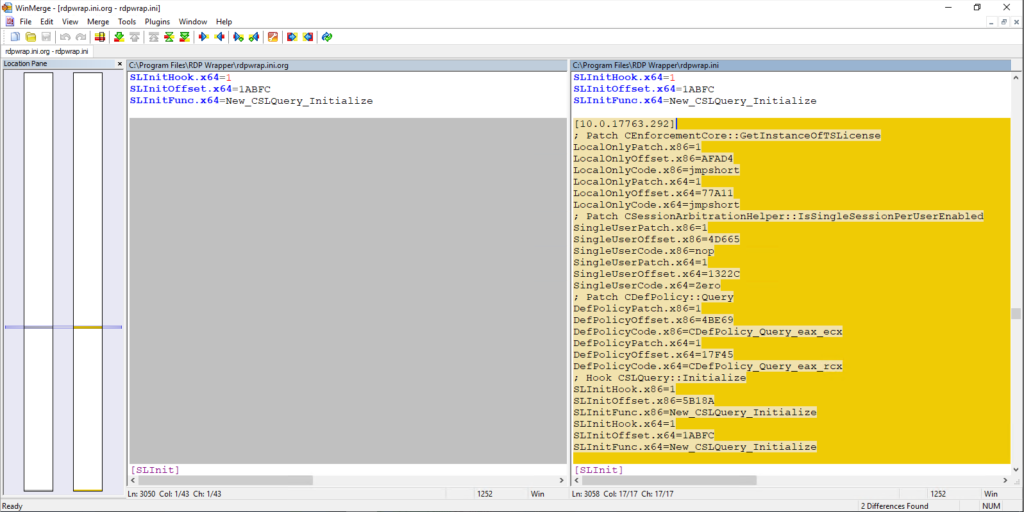1024x512 pixels.
Task: Refresh the comparison with toolbar icon
Action: tap(326, 37)
